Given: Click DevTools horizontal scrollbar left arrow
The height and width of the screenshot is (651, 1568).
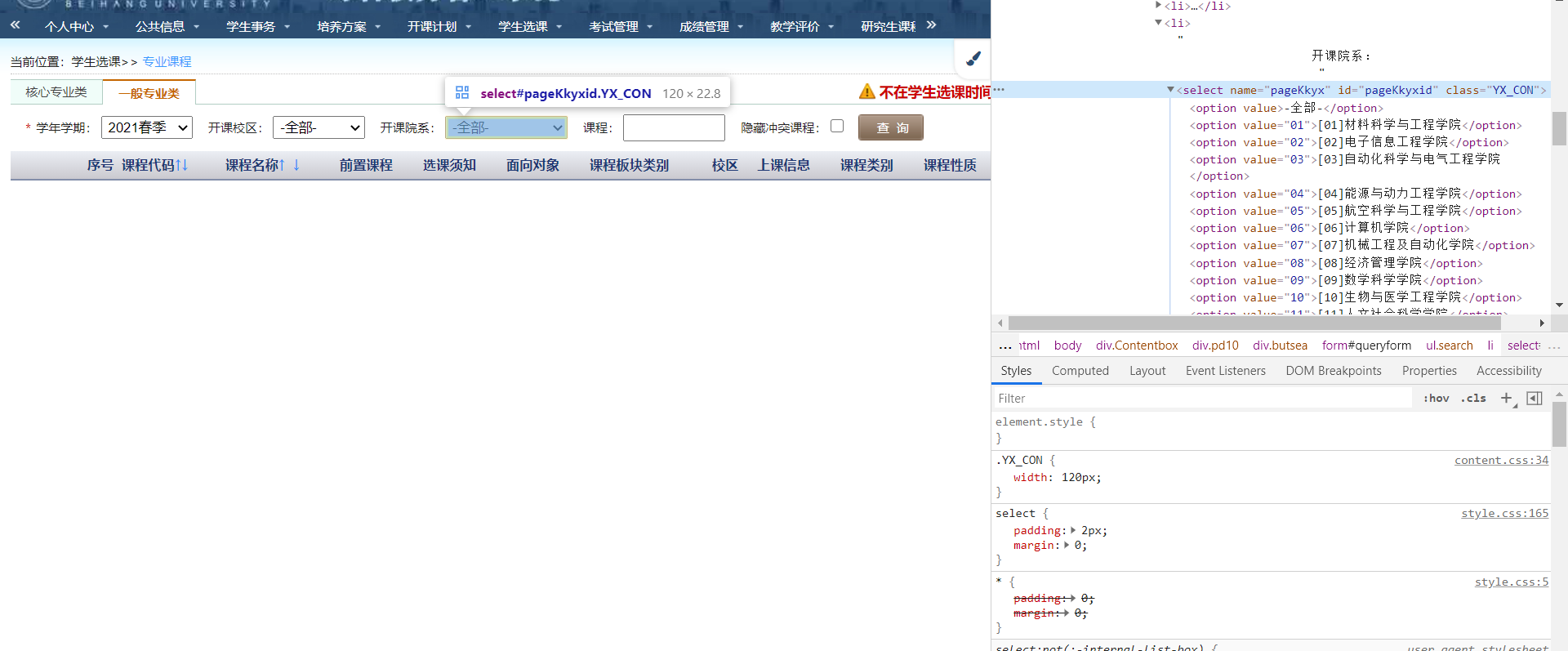Looking at the screenshot, I should coord(1000,323).
